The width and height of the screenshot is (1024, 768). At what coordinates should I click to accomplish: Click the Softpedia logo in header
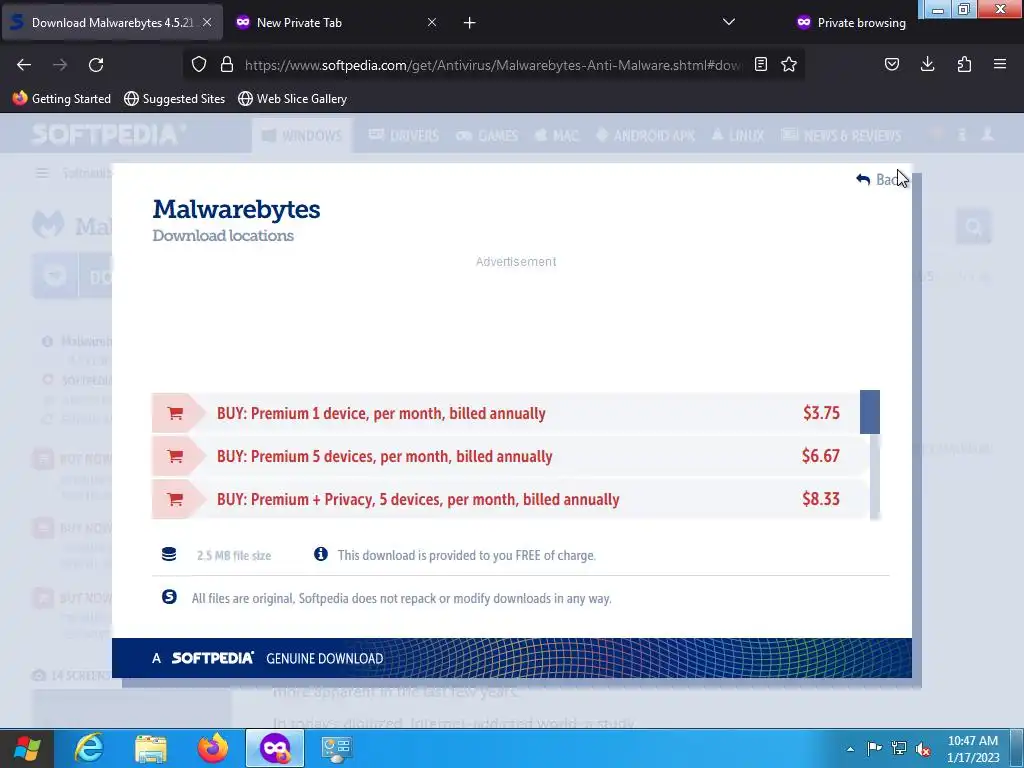click(x=108, y=135)
